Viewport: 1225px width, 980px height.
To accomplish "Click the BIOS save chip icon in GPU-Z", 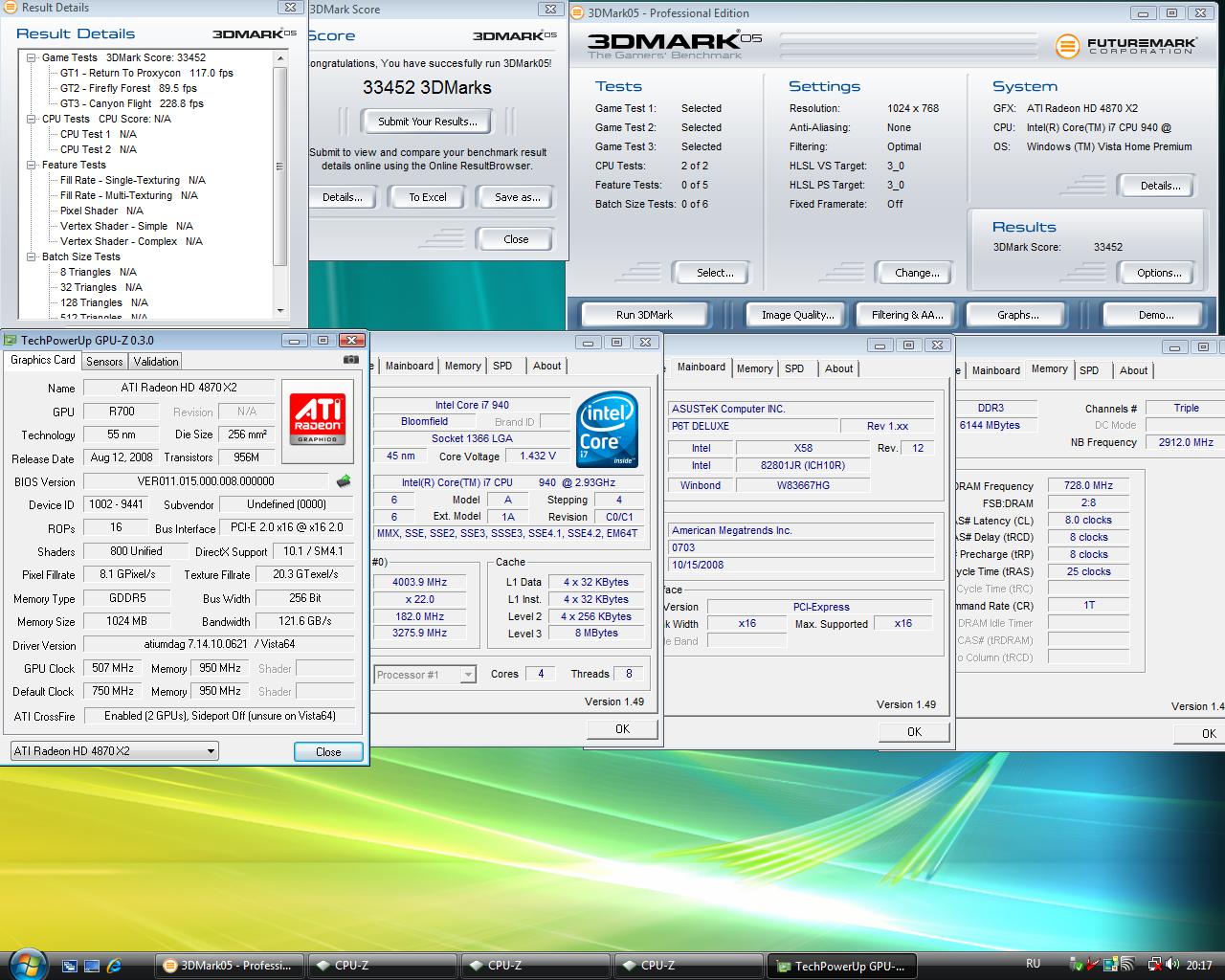I will (344, 481).
